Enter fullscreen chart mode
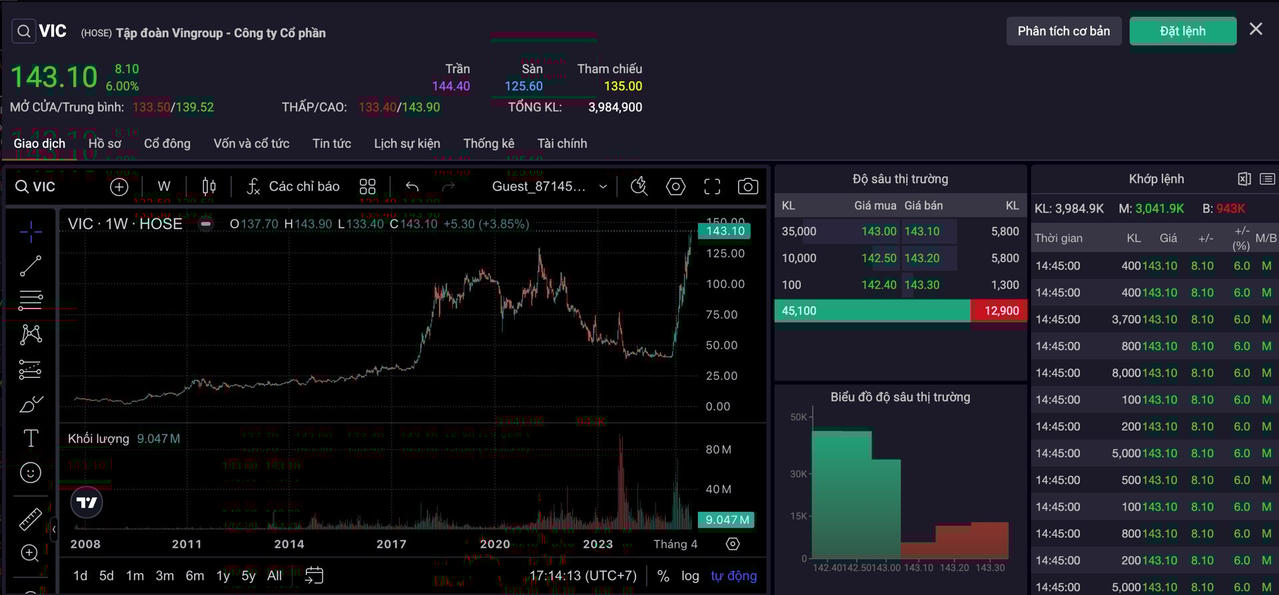 712,187
